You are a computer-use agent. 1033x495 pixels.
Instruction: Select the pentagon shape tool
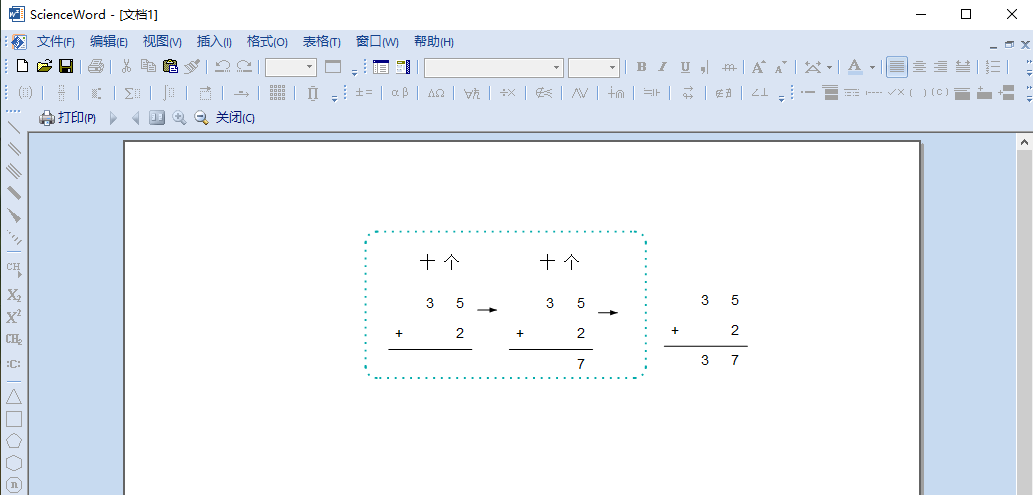[x=14, y=441]
